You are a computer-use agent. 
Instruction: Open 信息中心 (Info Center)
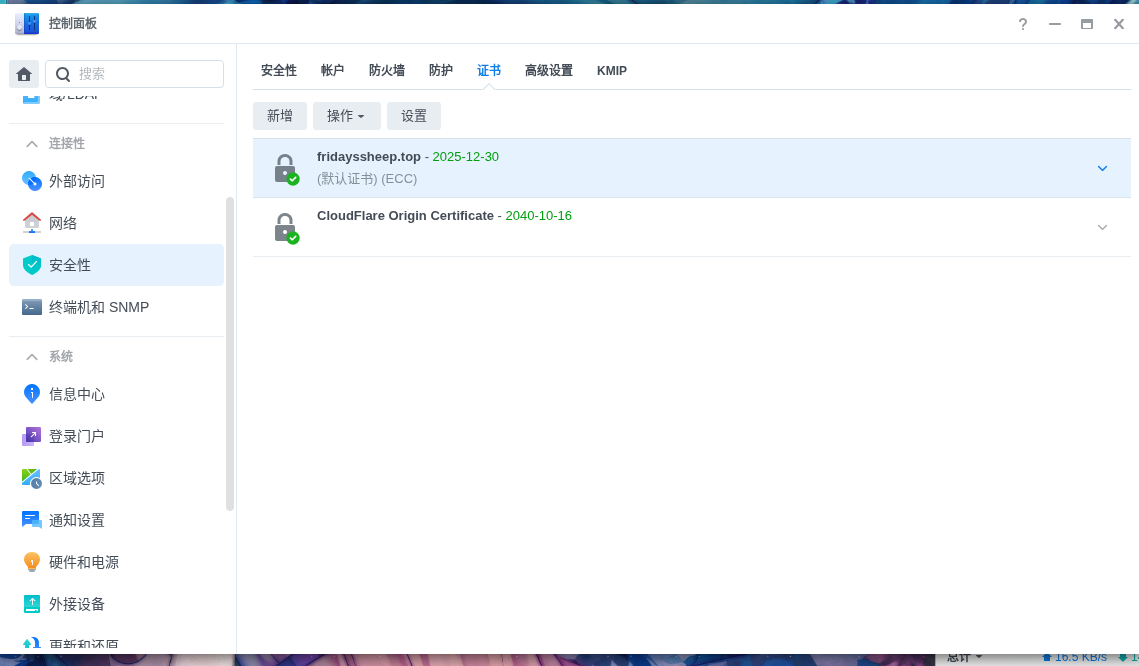click(77, 394)
